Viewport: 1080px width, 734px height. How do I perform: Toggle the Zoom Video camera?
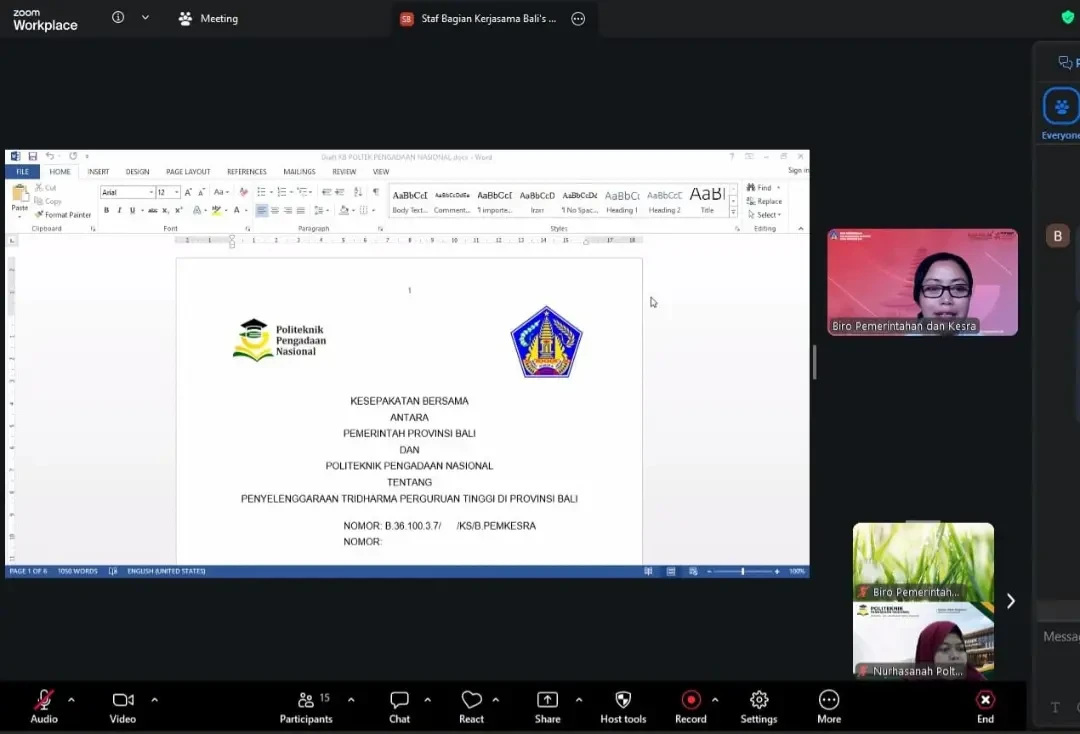(x=123, y=706)
